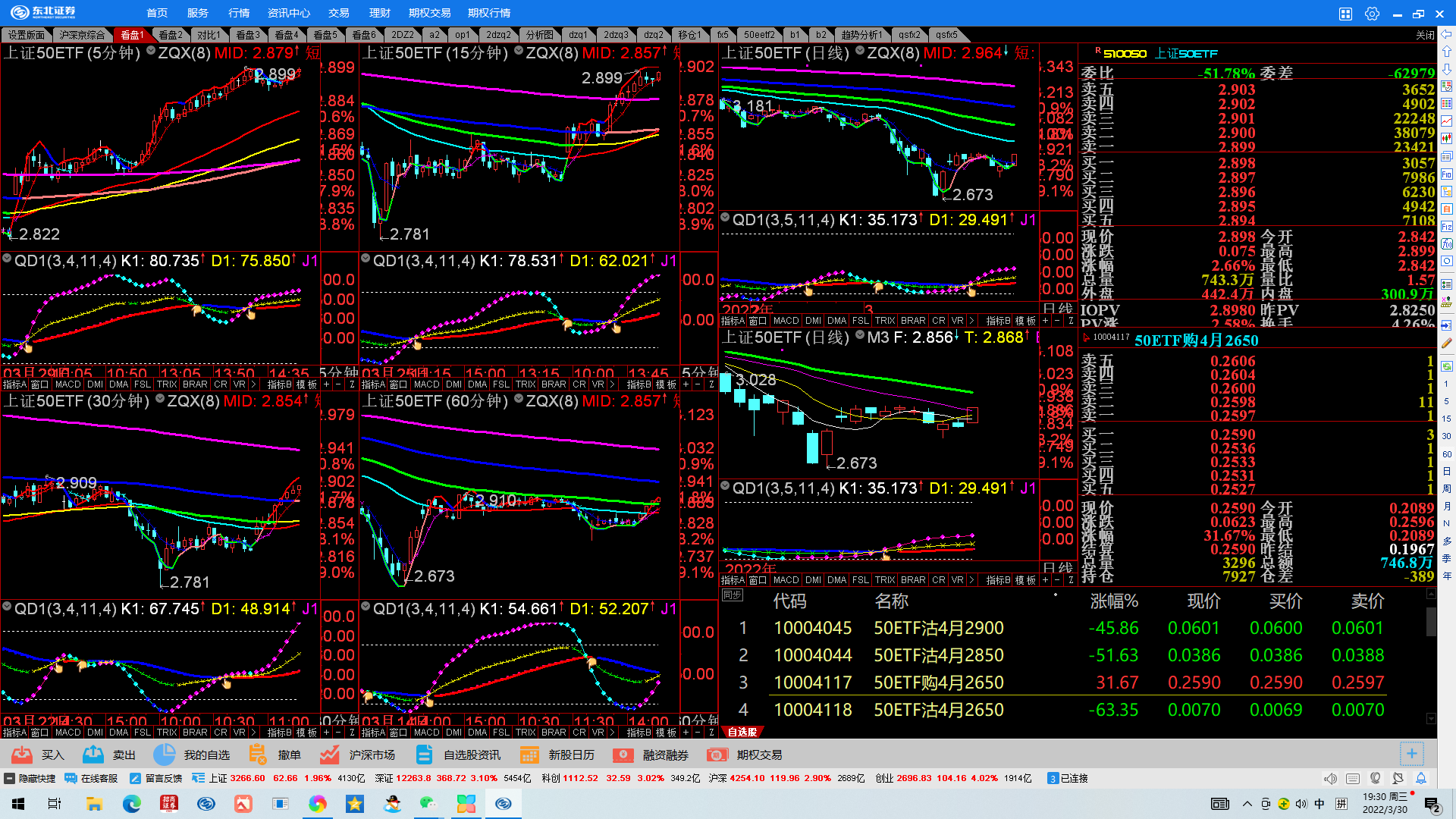Open WeChat from the Windows taskbar
The width and height of the screenshot is (1456, 819).
[428, 804]
